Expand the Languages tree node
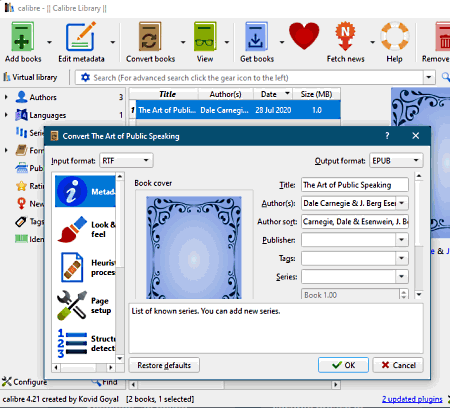Screen dimensions: 450x408 pos(6,115)
